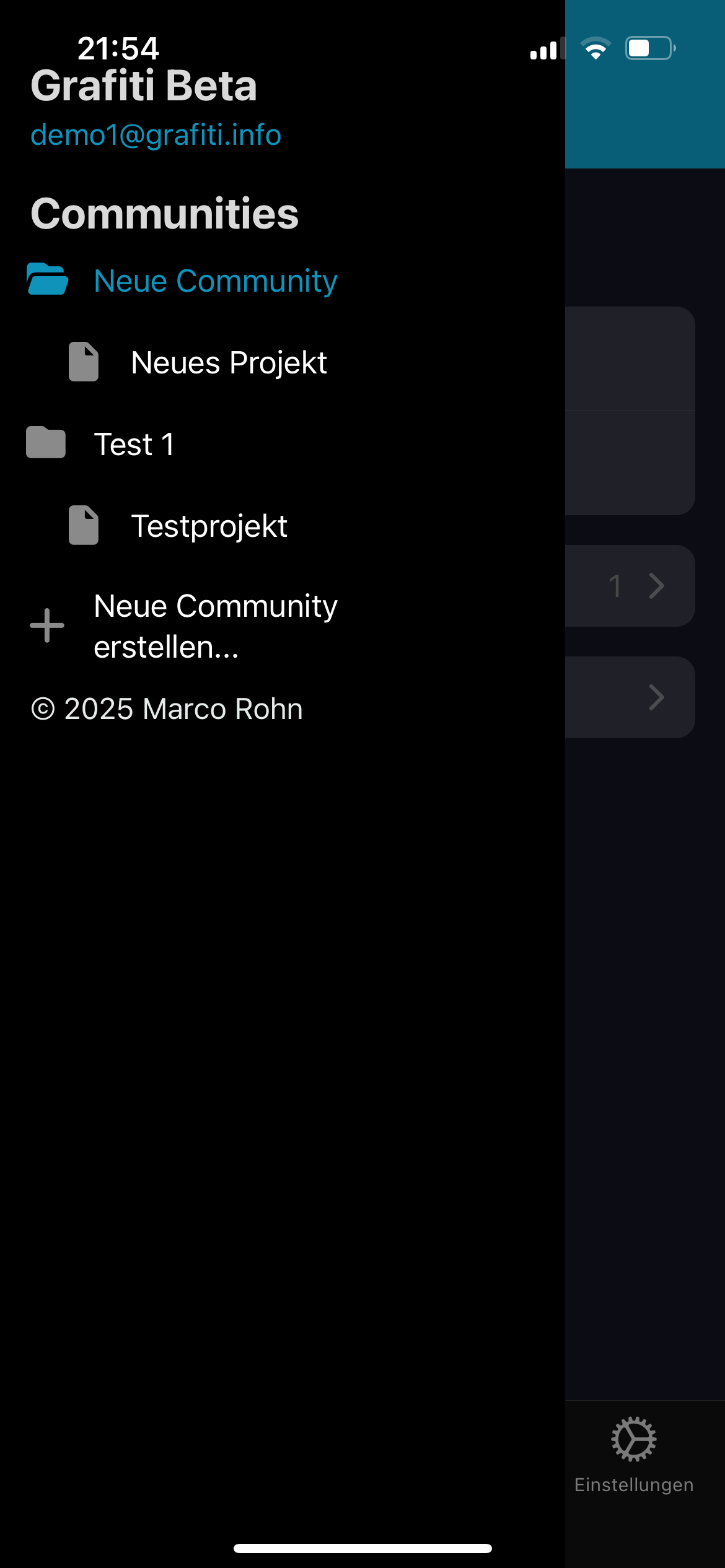This screenshot has width=725, height=1568.
Task: Tap the chevron next to the number 1
Action: coord(656,586)
